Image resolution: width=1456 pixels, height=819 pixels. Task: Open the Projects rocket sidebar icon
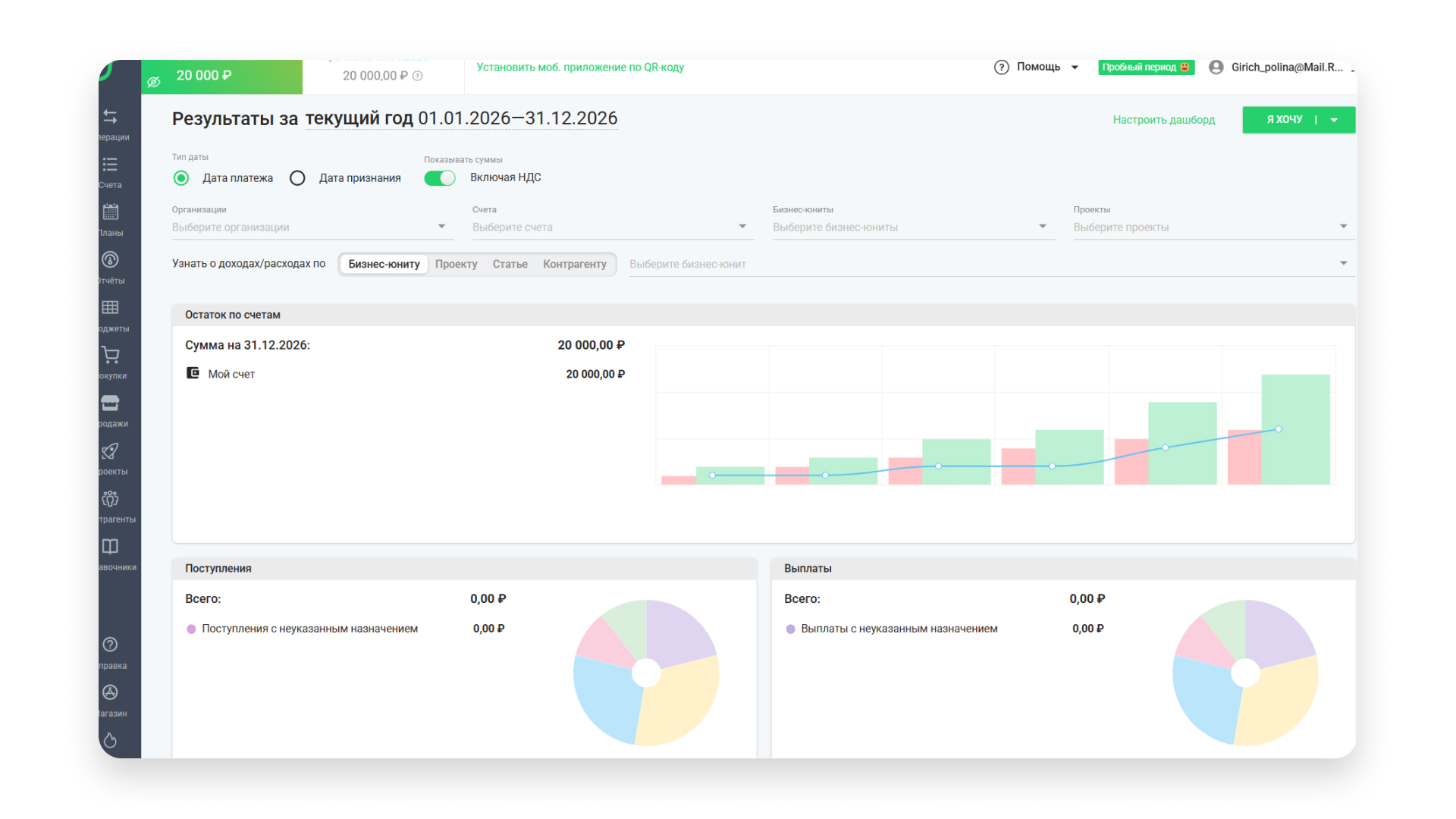[111, 451]
